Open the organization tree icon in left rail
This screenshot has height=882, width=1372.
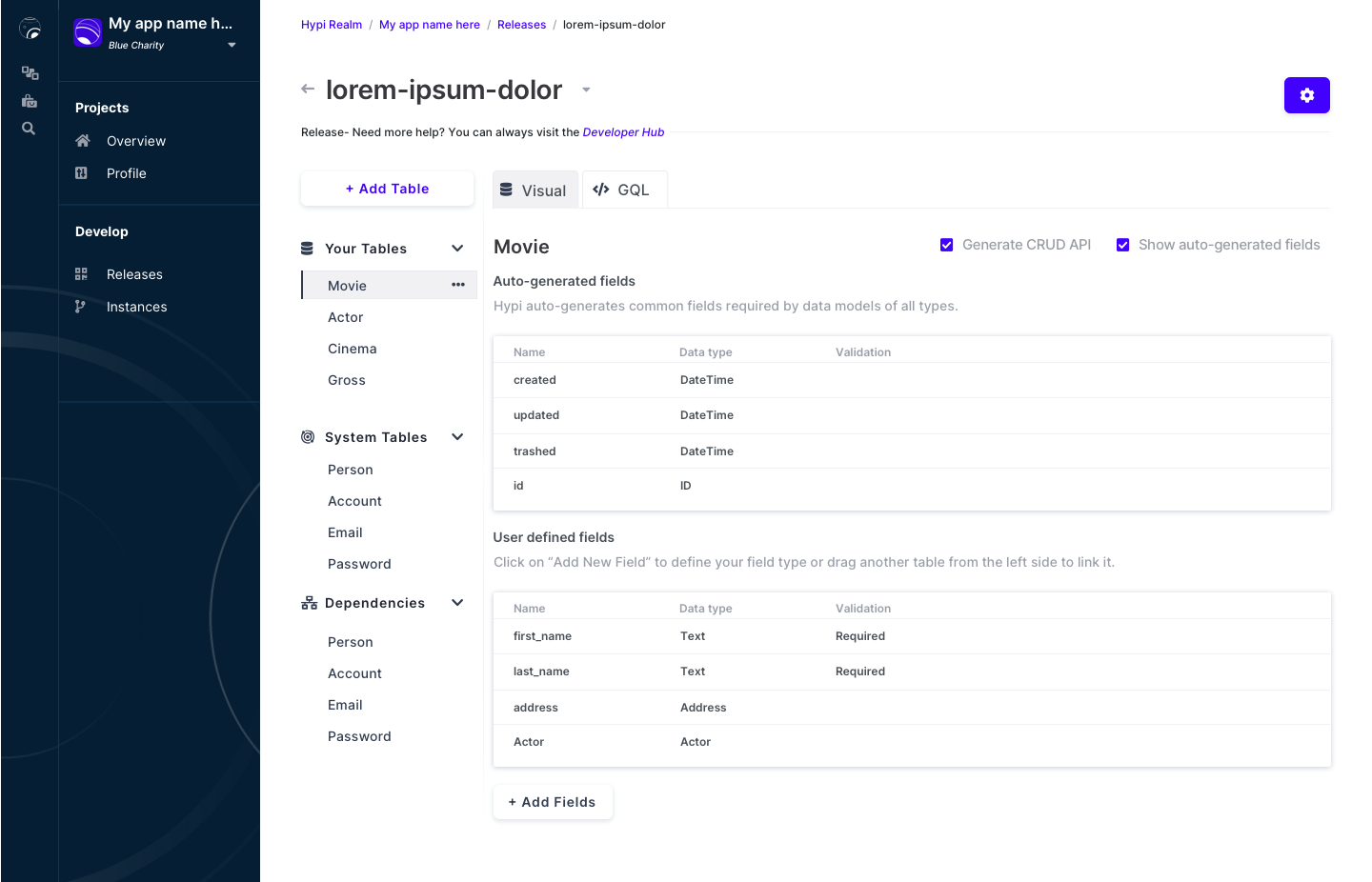click(30, 73)
